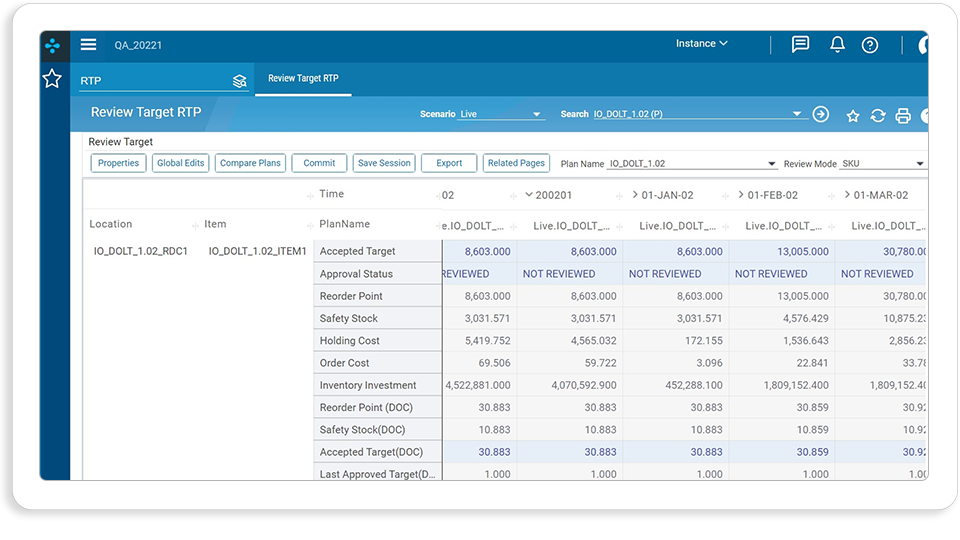Click the search go arrow icon
This screenshot has width=960, height=540.
820,114
